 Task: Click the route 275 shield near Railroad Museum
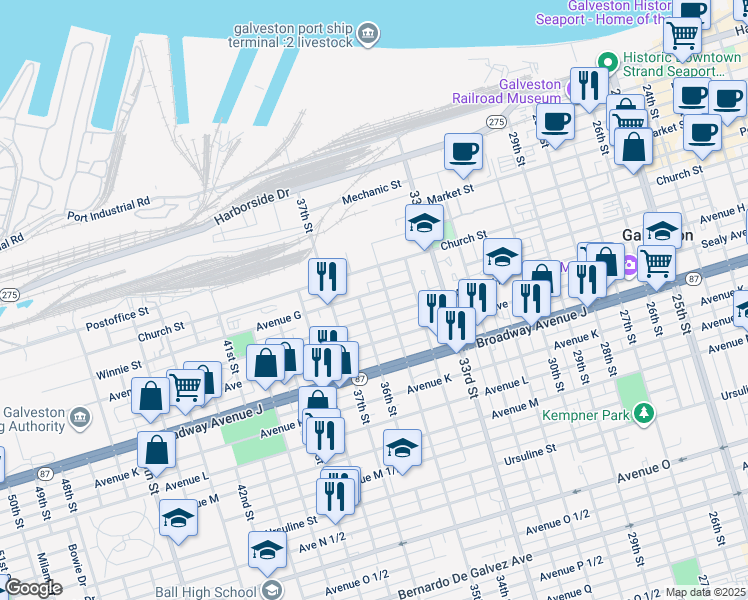(x=495, y=121)
